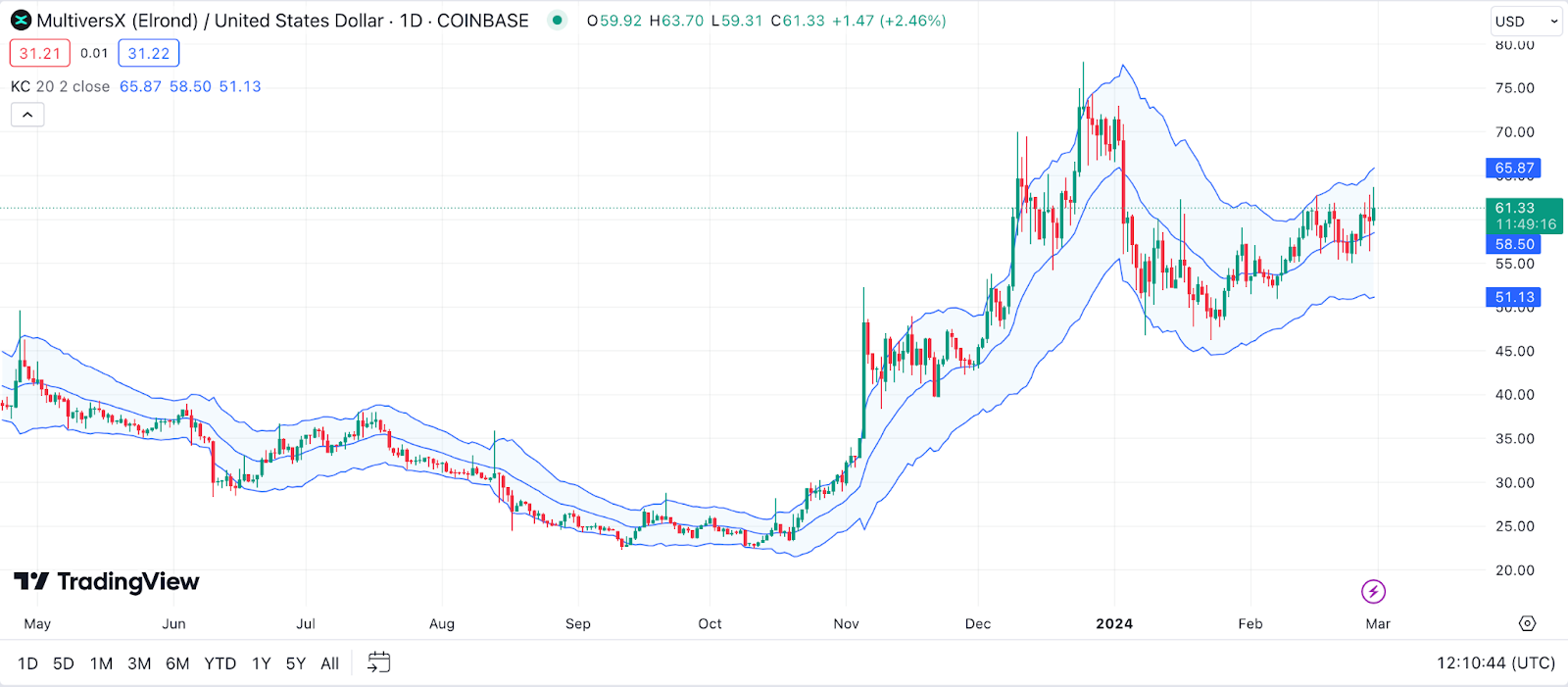The height and width of the screenshot is (687, 1568).
Task: Select the 5D time range
Action: (64, 663)
